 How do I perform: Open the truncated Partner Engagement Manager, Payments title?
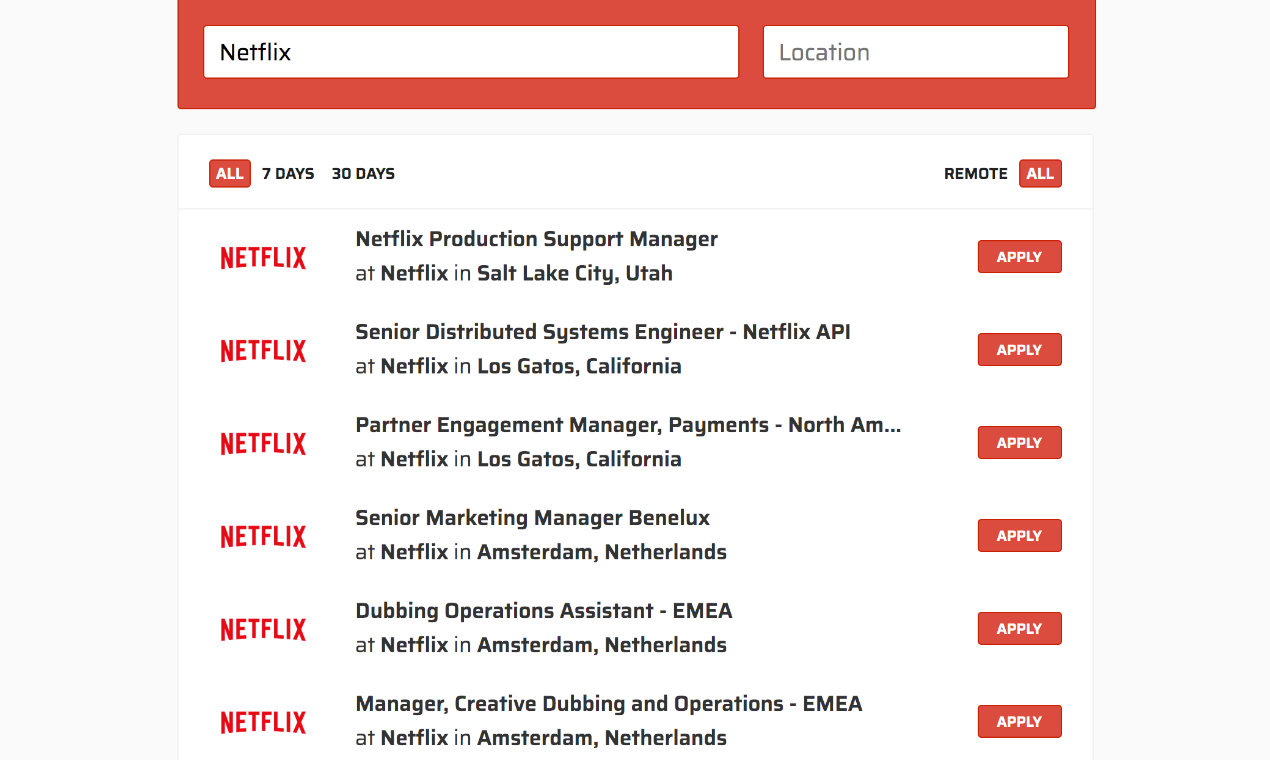point(628,425)
